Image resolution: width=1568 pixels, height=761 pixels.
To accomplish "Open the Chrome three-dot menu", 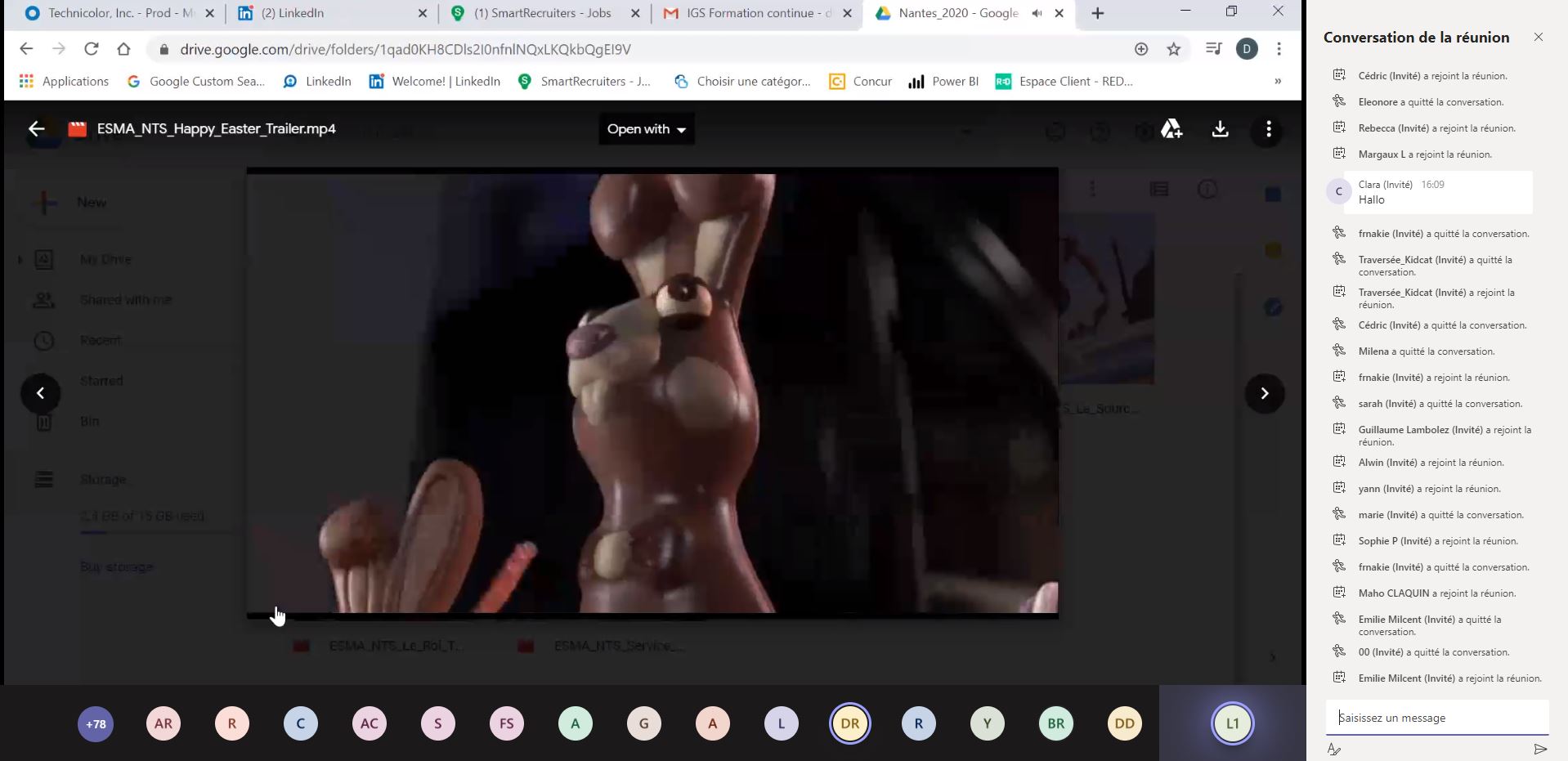I will (x=1279, y=49).
